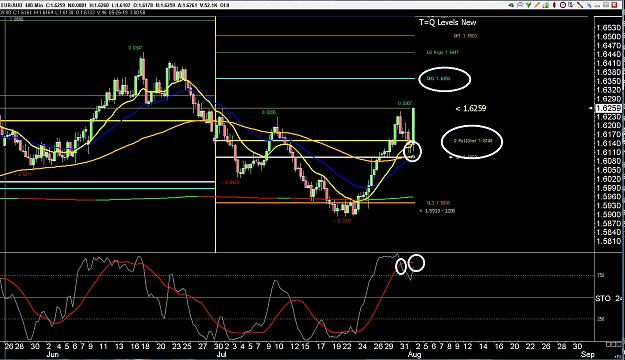The image size is (625, 360).
Task: Open the green bar chart icon
Action: pyautogui.click(x=546, y=5)
